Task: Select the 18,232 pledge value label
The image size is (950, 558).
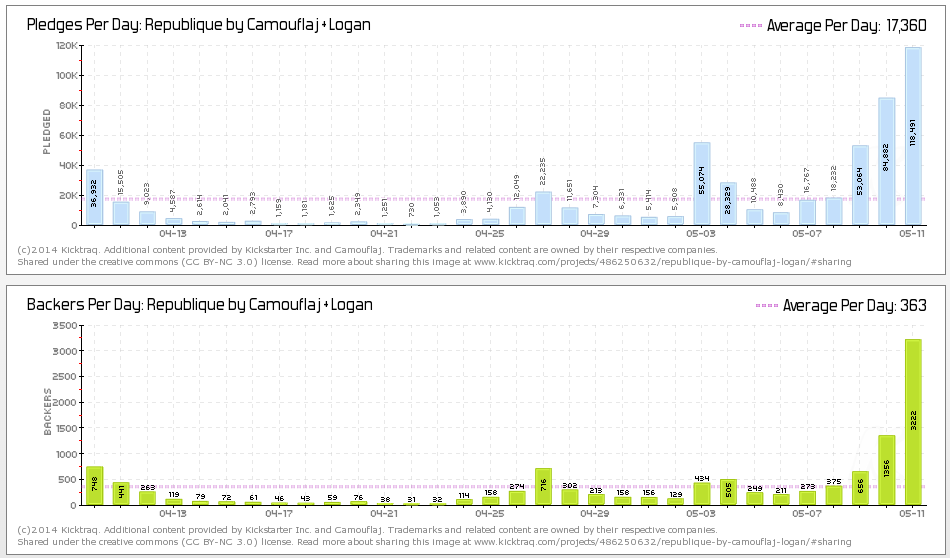Action: coord(834,180)
